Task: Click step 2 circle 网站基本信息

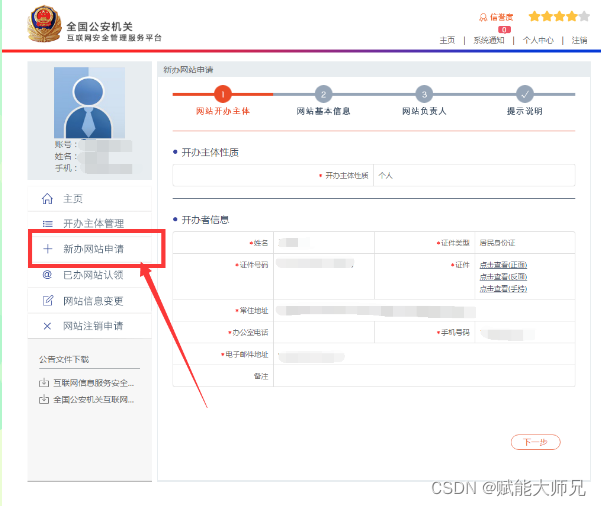Action: 323,94
